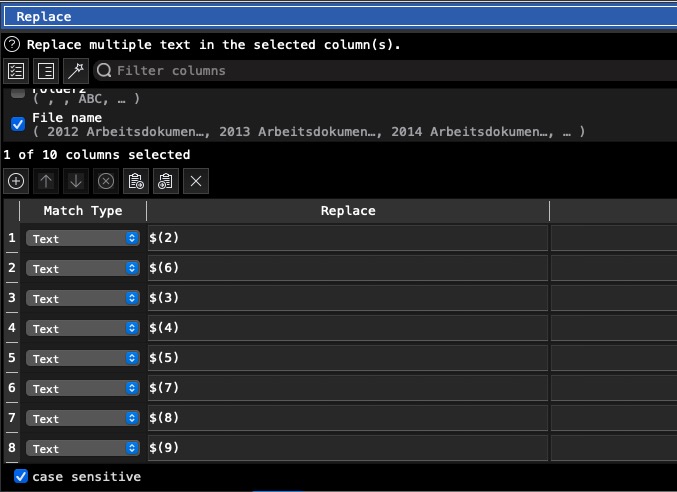
Task: Open Match Type dropdown in row 4
Action: [82, 329]
